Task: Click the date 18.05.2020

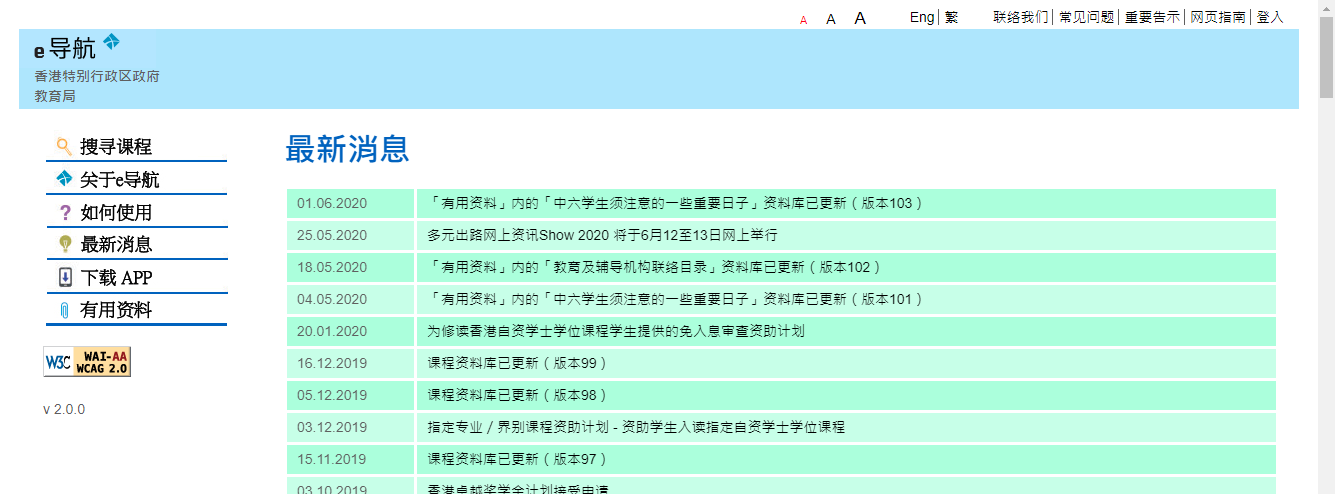Action: pyautogui.click(x=332, y=267)
